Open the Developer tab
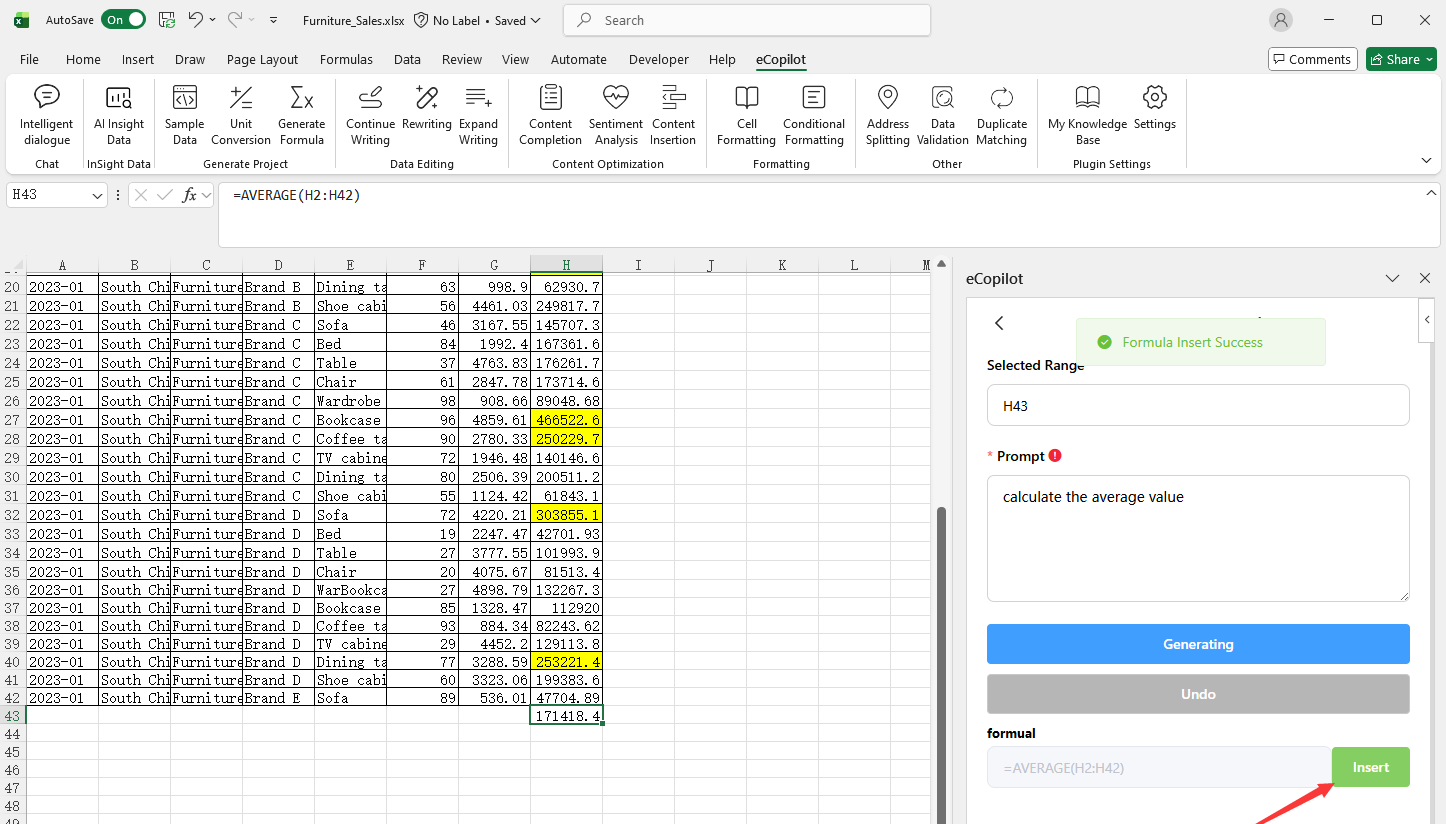Screen dimensions: 1446x824 pyautogui.click(x=658, y=59)
